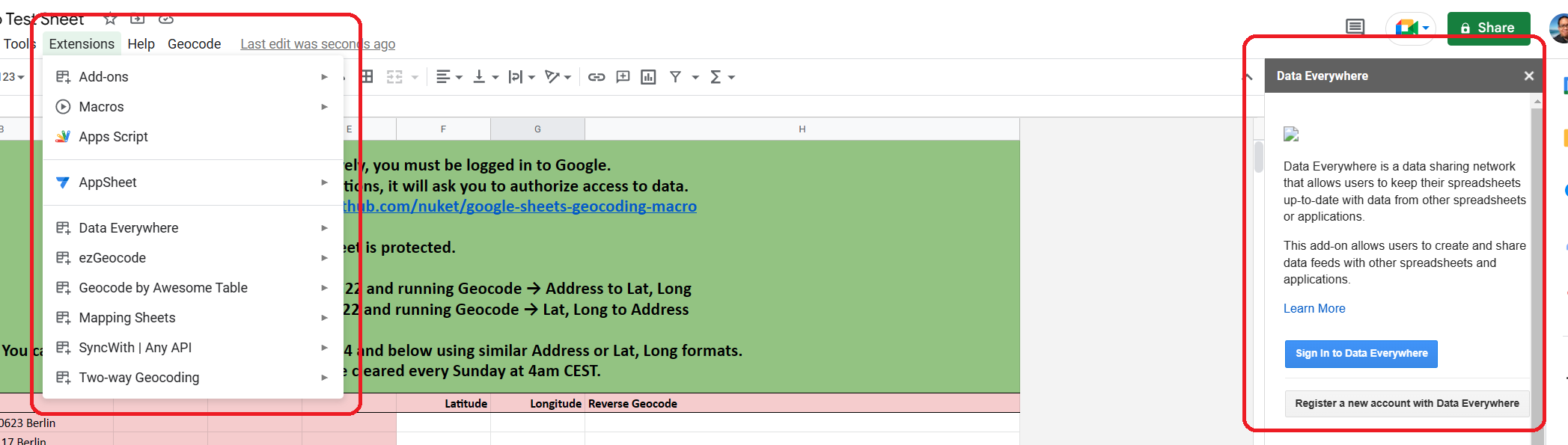Open the Extensions menu
The height and width of the screenshot is (445, 1568).
(x=82, y=44)
